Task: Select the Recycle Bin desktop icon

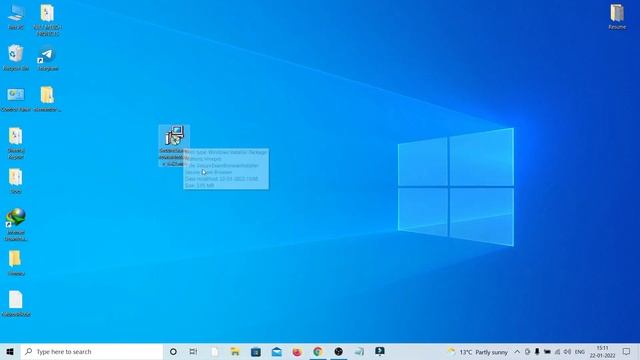Action: 16,58
